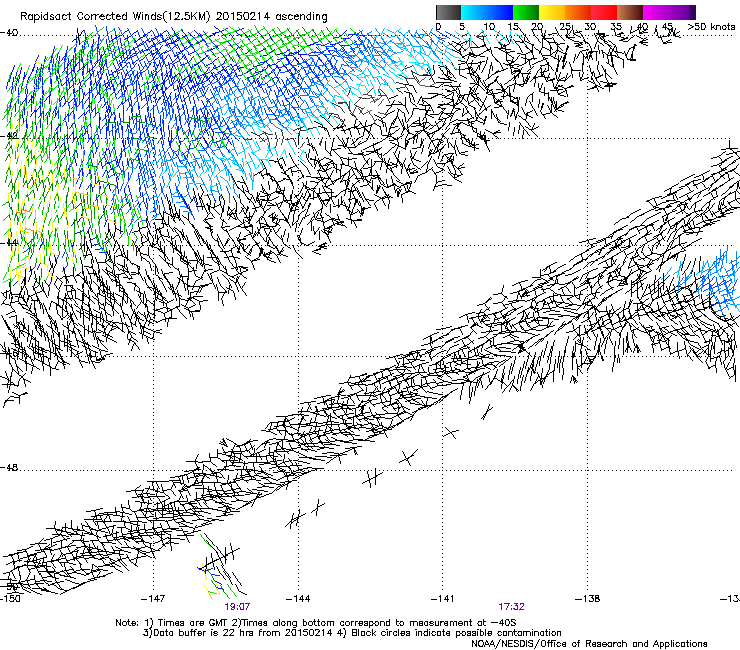
Task: Click the '-44' latitude axis label
Action: click(9, 243)
